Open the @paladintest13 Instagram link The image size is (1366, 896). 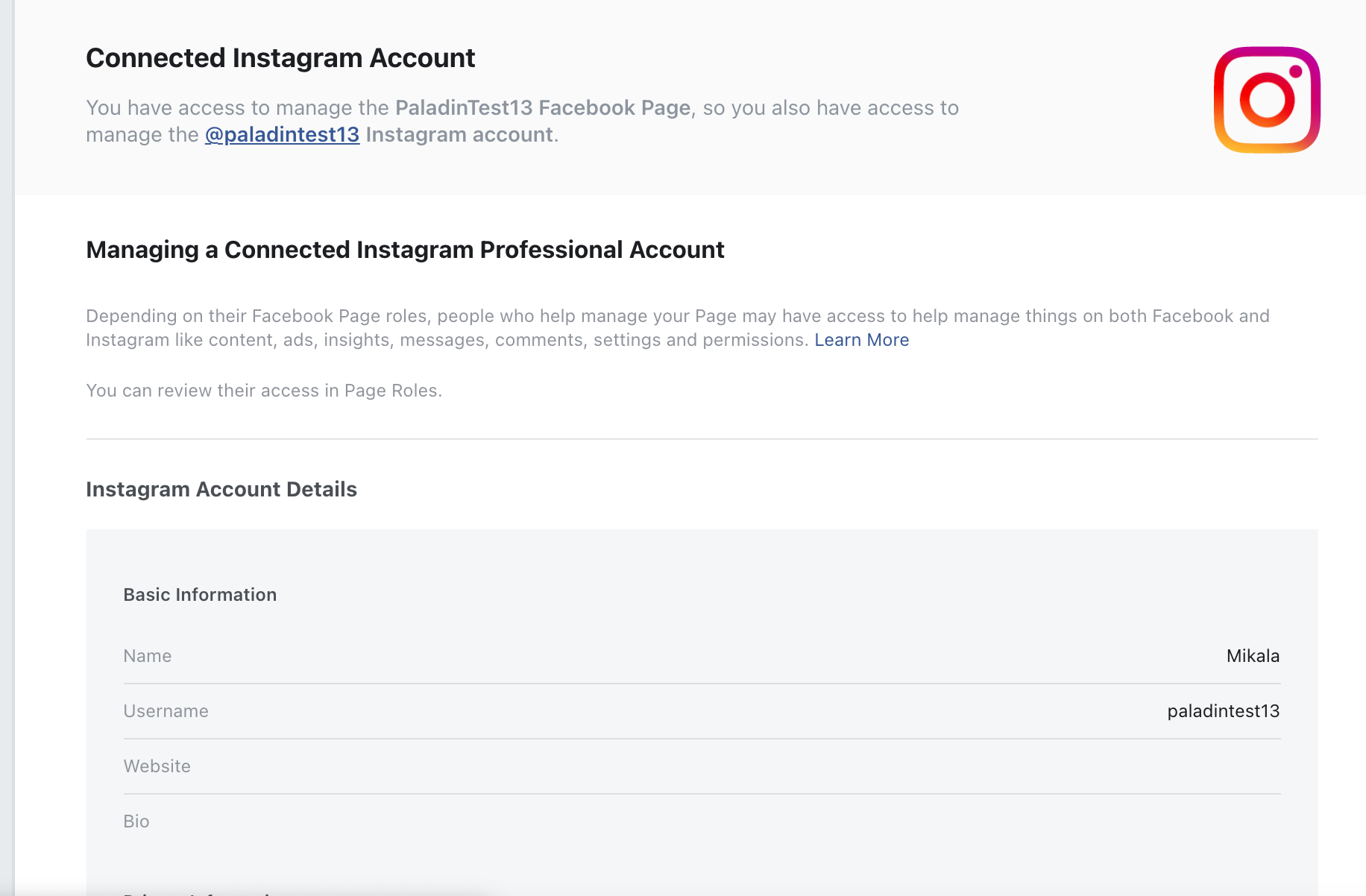point(282,135)
